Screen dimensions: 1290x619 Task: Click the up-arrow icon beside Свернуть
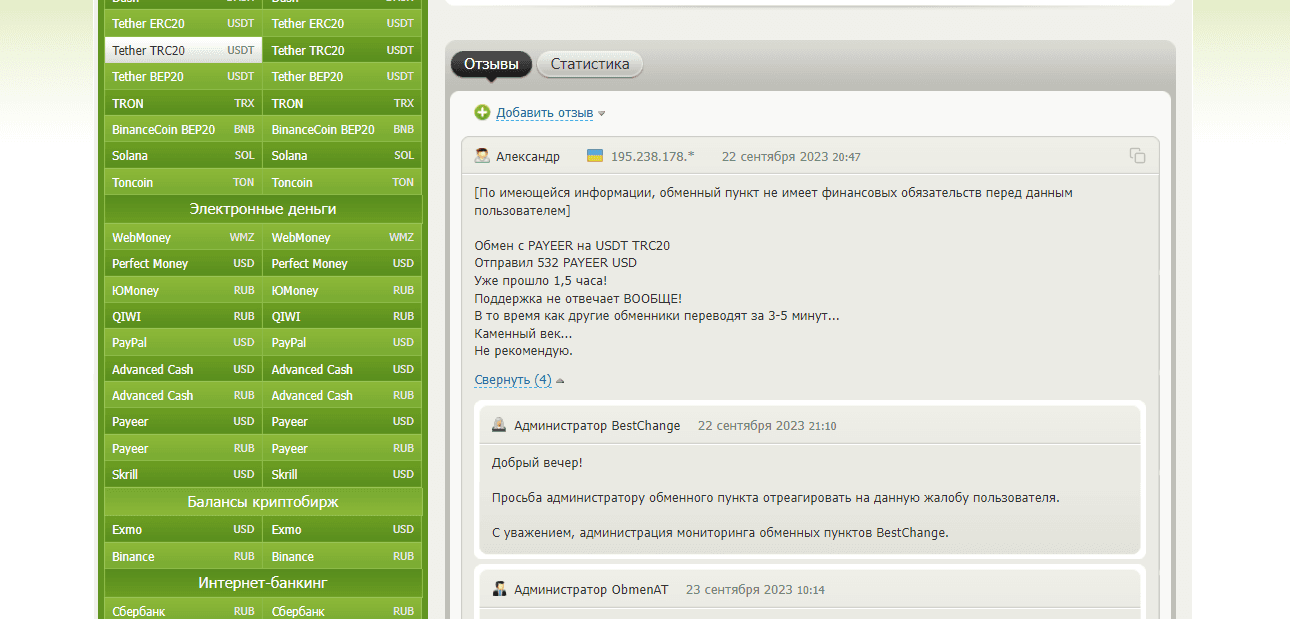(559, 380)
